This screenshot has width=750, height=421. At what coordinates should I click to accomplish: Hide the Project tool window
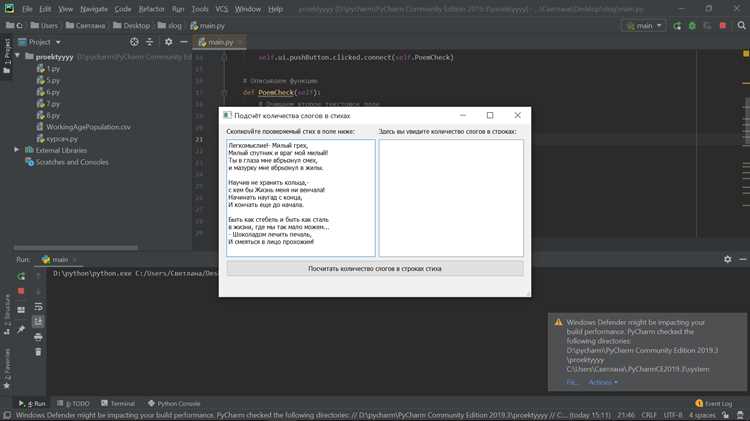point(184,42)
